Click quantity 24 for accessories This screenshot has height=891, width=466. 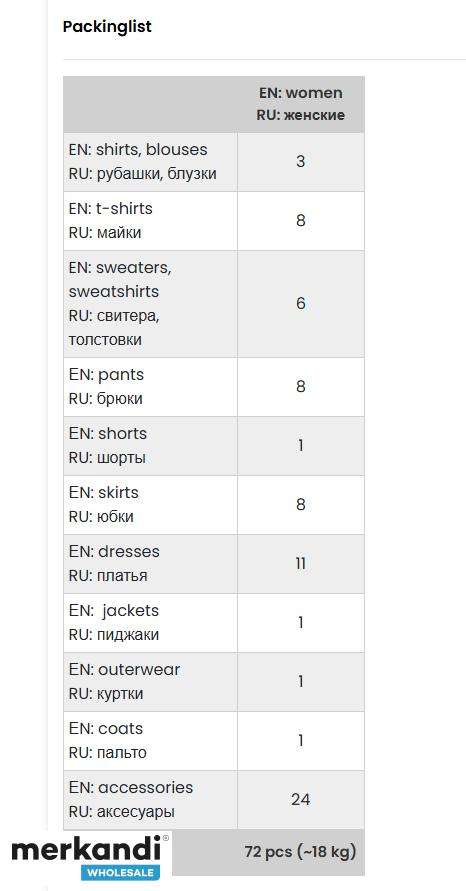(x=301, y=800)
